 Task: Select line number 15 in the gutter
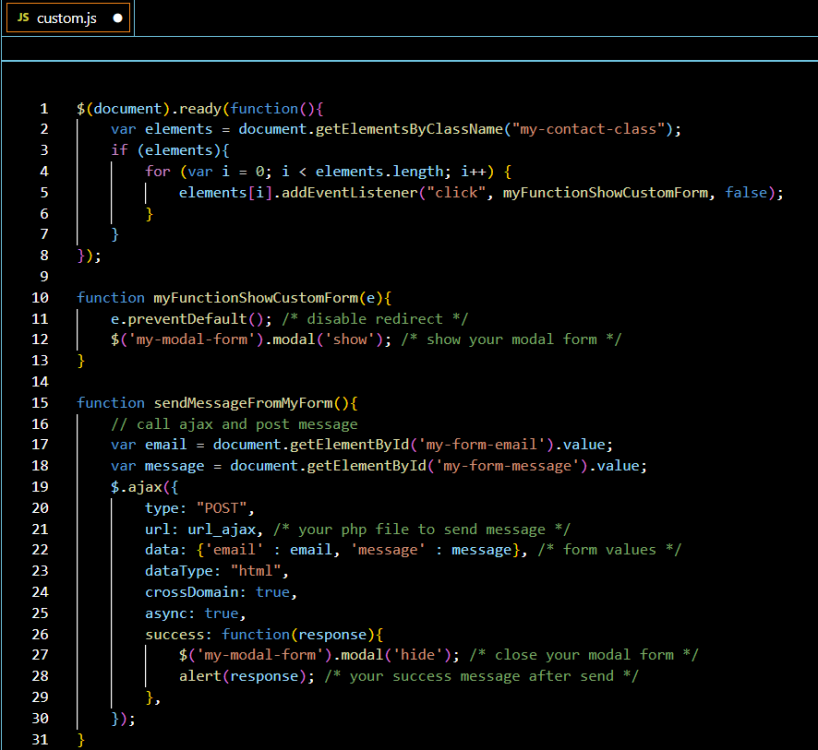(x=40, y=402)
